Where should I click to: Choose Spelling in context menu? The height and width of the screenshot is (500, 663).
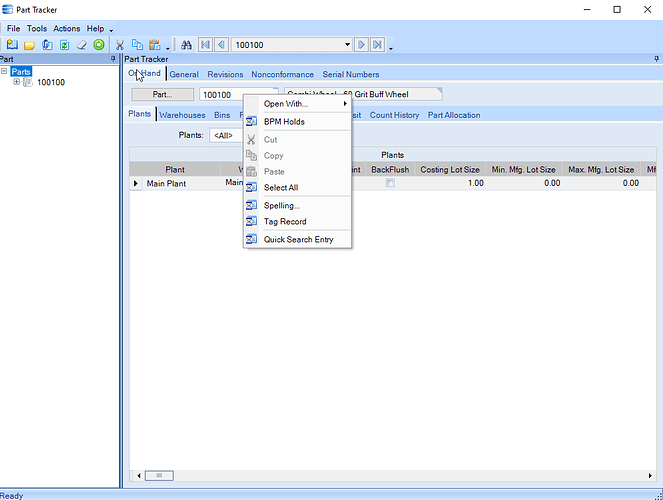(297, 205)
